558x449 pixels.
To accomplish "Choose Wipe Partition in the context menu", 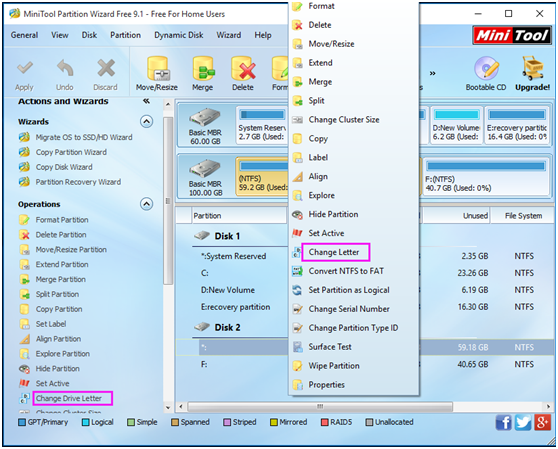I will 333,366.
